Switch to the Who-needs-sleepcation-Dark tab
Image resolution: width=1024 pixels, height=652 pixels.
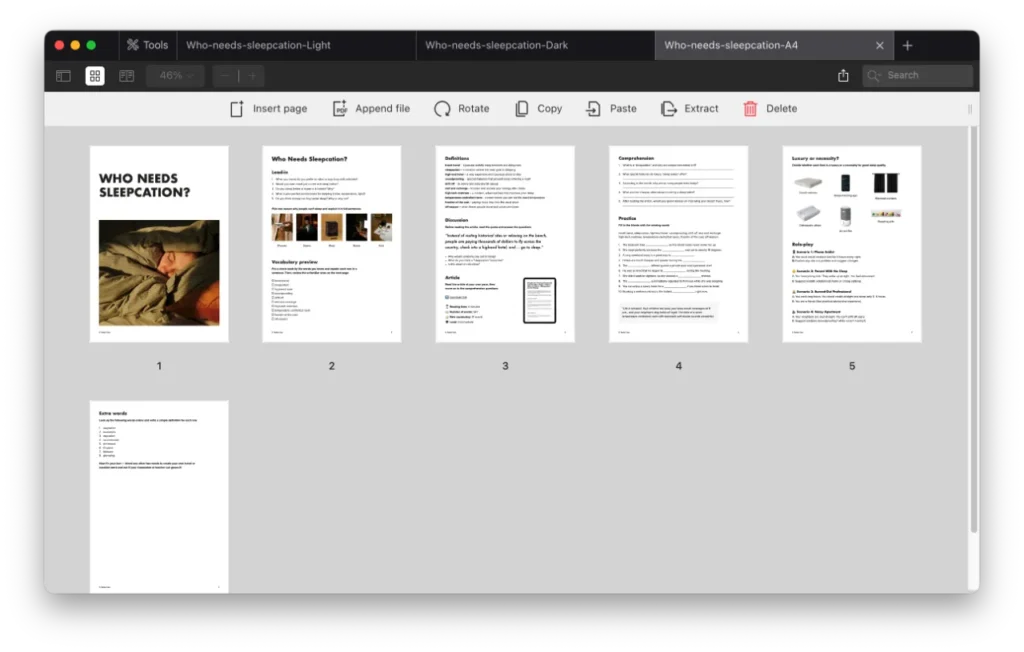[490, 45]
